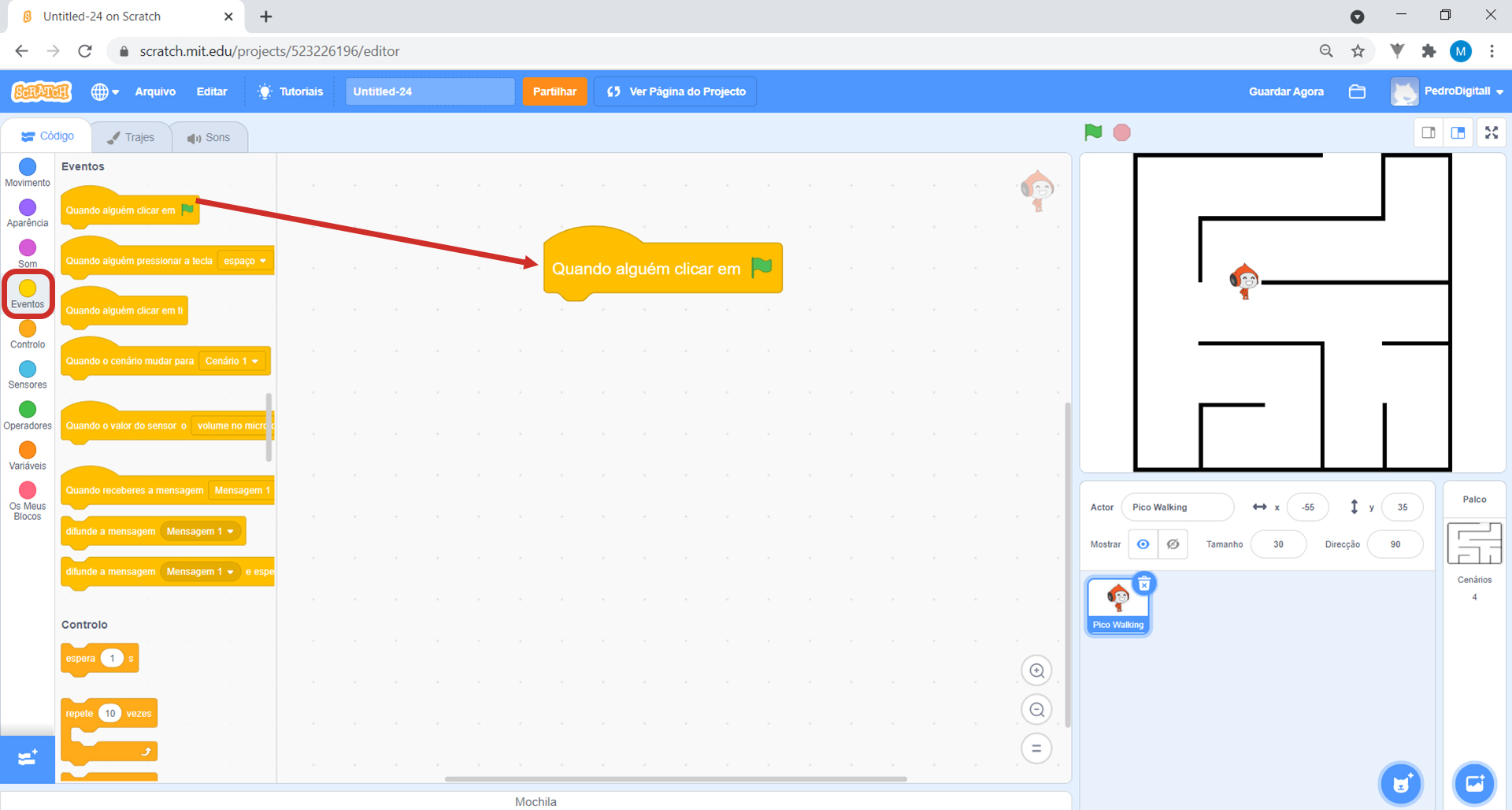
Task: Click palette block Quando alguém clicar em flag
Action: click(x=130, y=207)
